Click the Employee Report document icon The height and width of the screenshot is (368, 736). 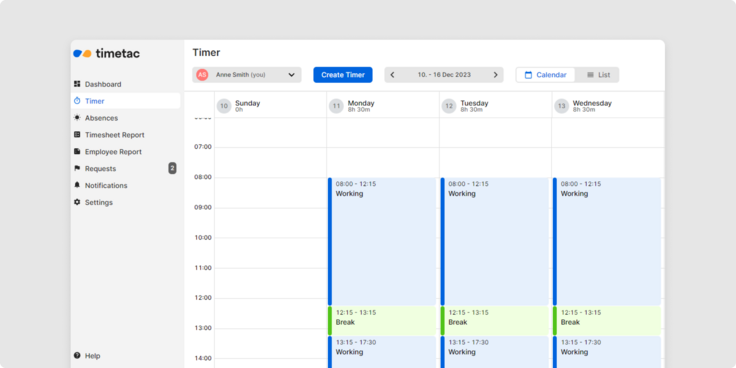77,152
